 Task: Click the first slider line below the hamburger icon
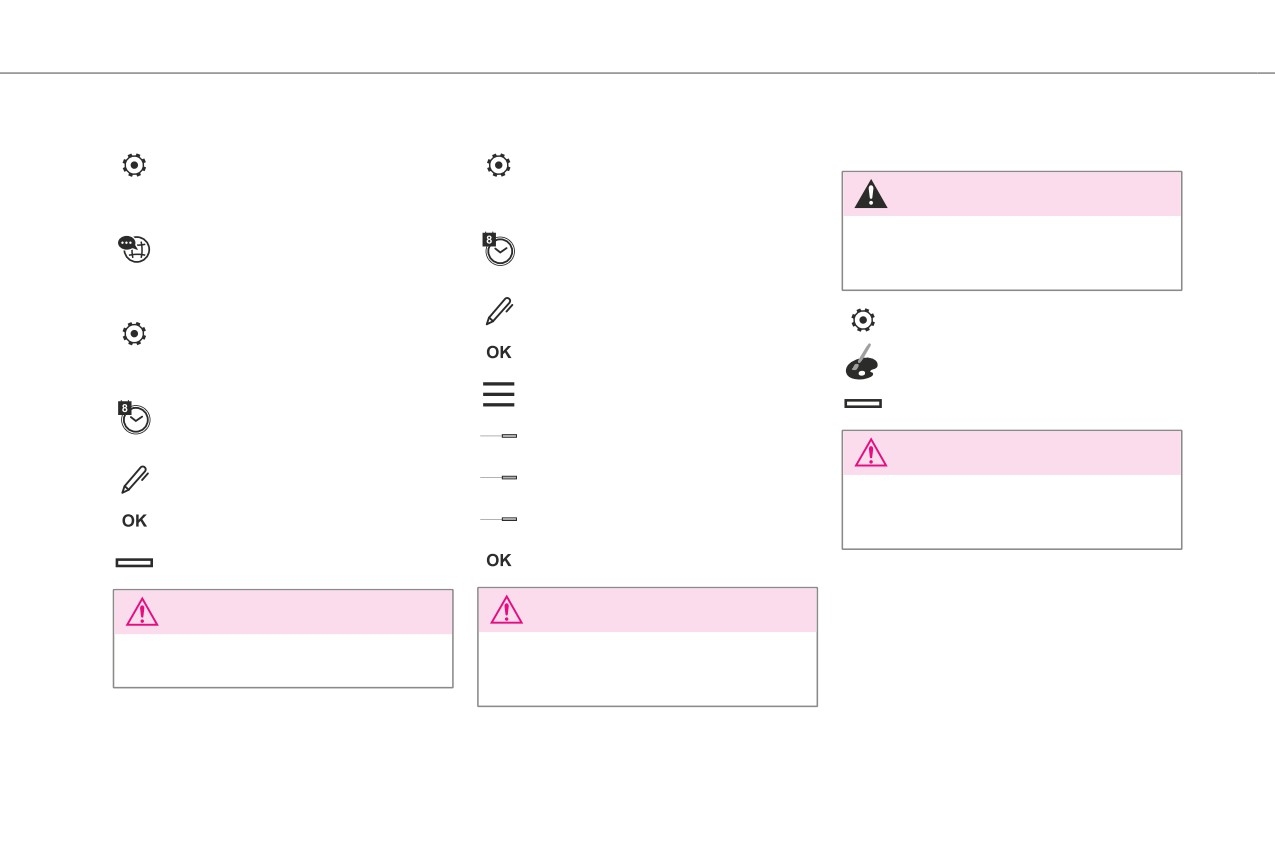[498, 436]
